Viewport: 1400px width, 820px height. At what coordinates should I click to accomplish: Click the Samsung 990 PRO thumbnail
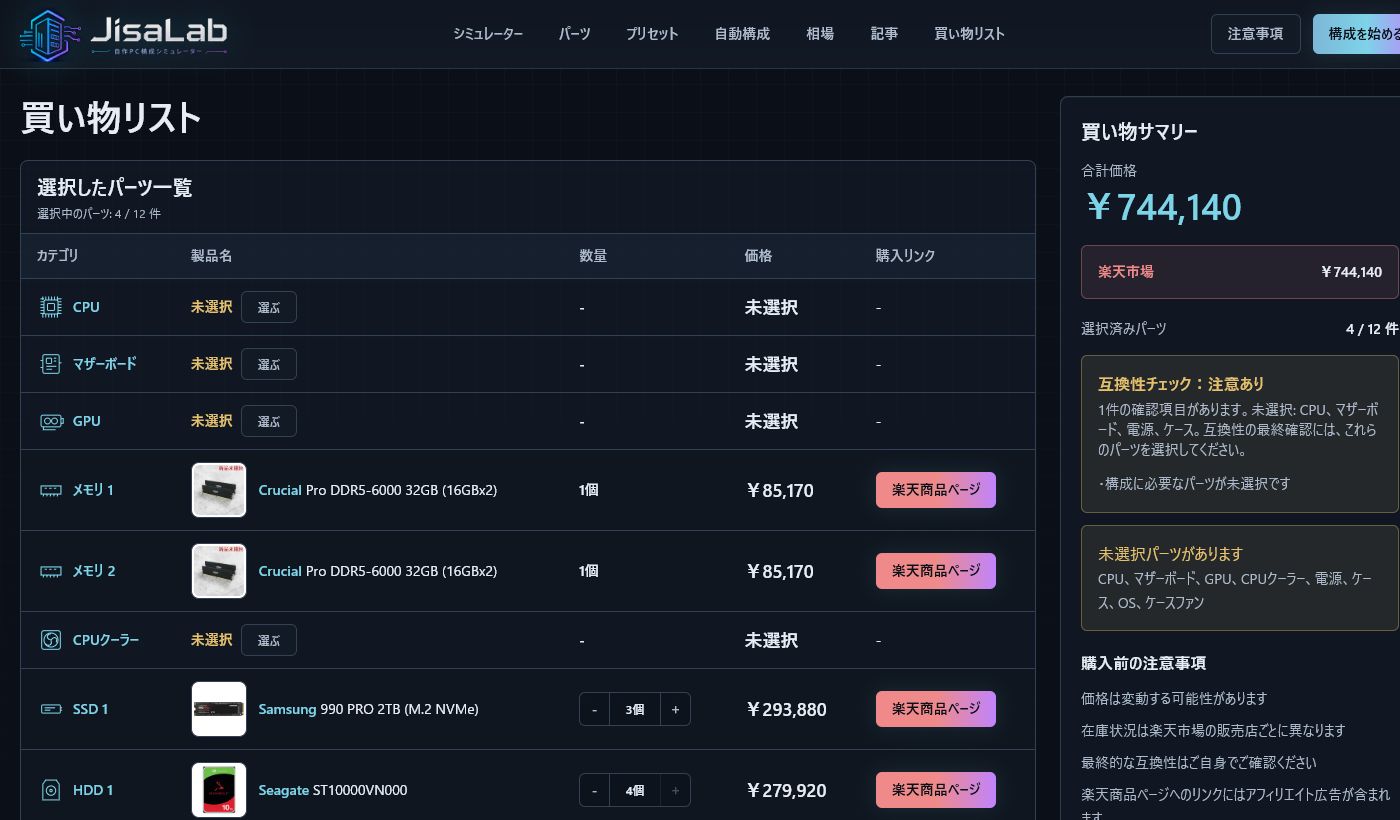219,709
